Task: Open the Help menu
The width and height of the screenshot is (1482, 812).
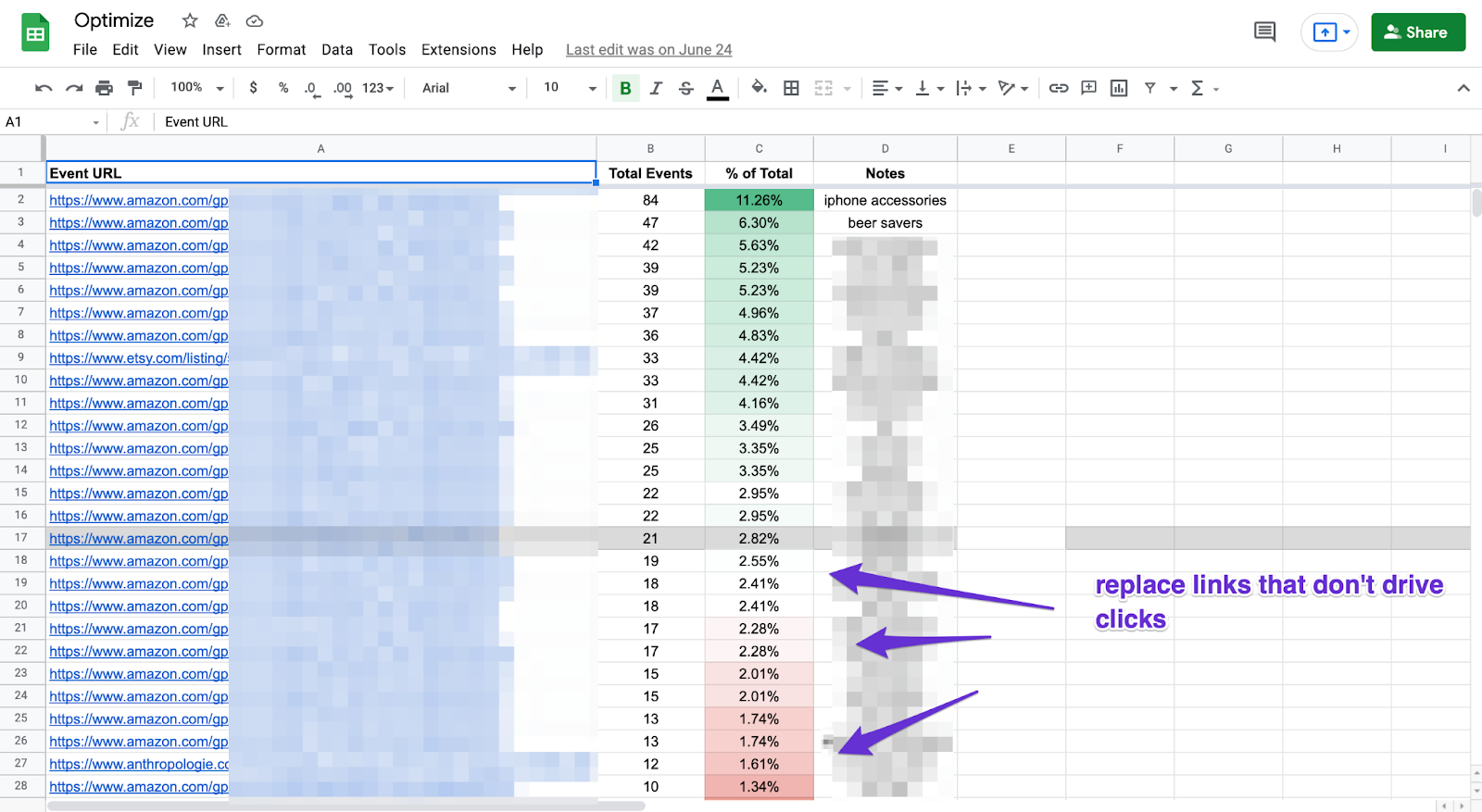Action: click(x=527, y=50)
